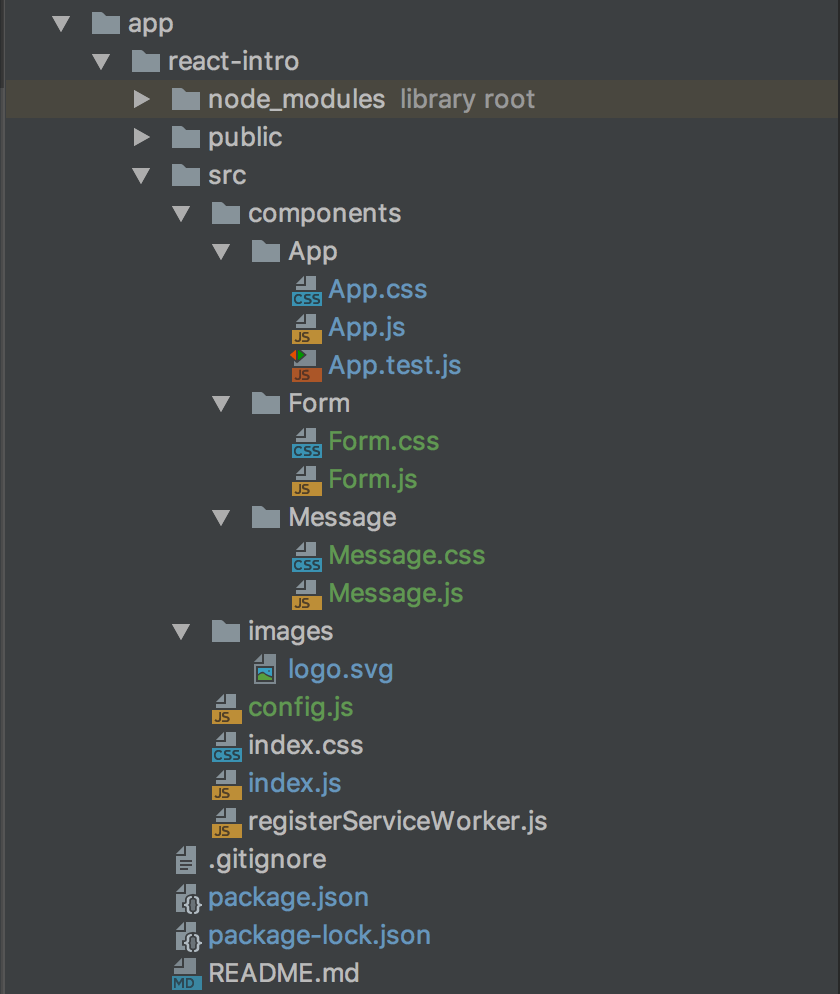The image size is (840, 994).
Task: Open the registerServiceWorker.js file
Action: 397,822
